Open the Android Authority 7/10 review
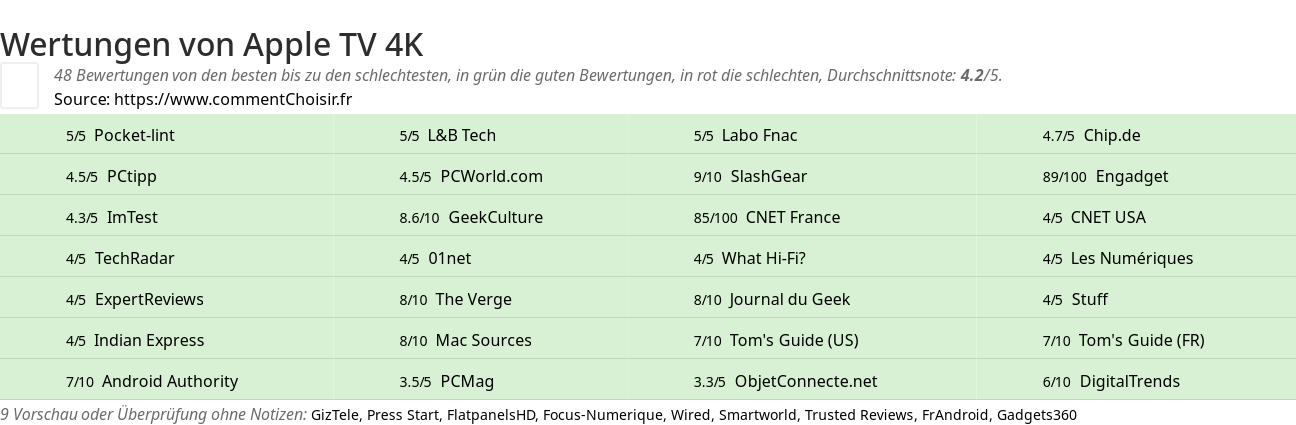Viewport: 1296px width, 425px height. 152,381
